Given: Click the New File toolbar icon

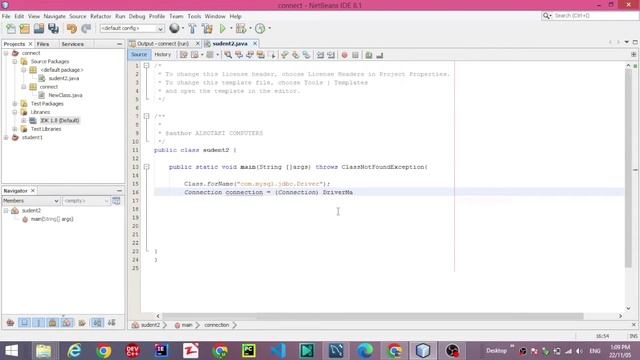Looking at the screenshot, I should (x=11, y=28).
